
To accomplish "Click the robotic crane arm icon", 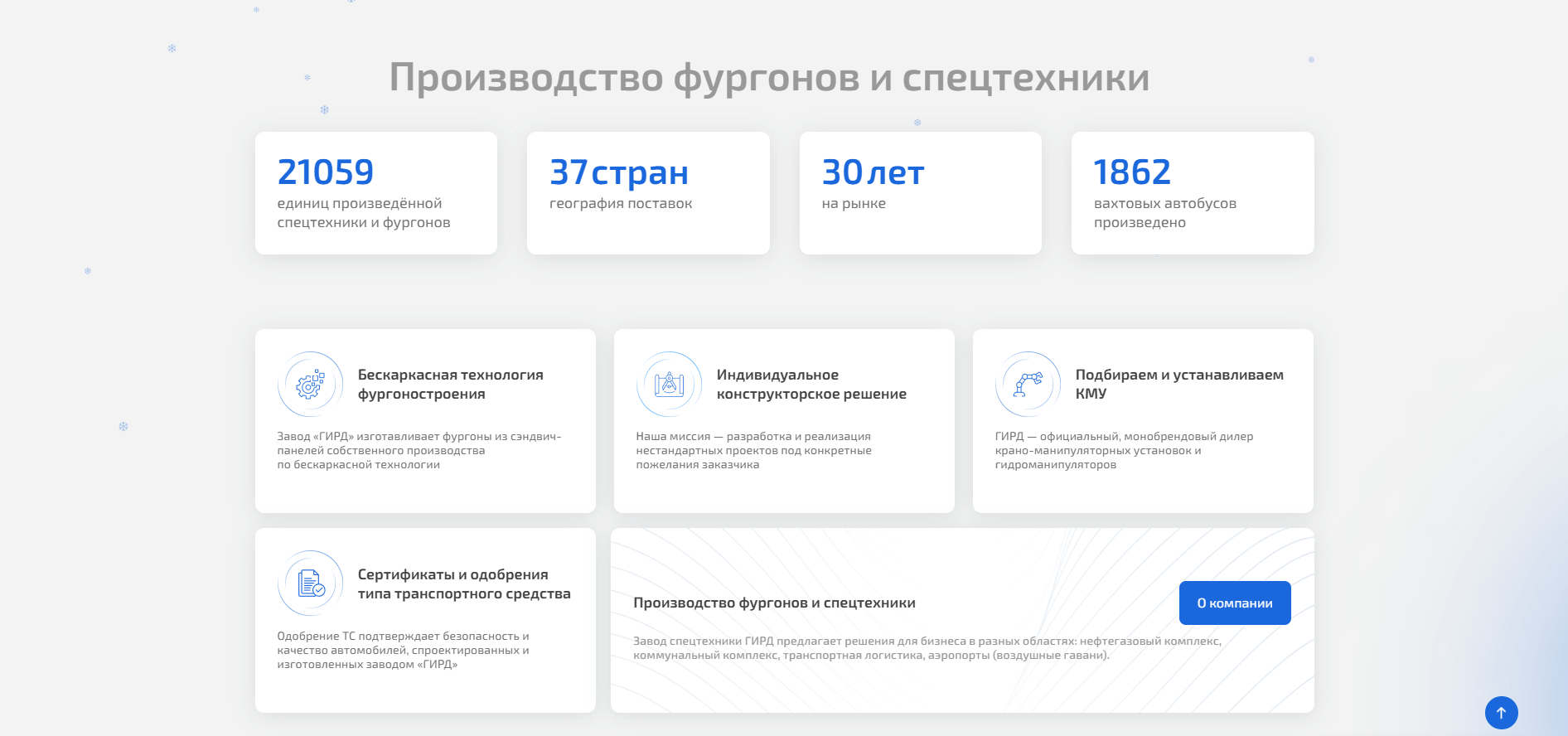I will tap(1028, 385).
